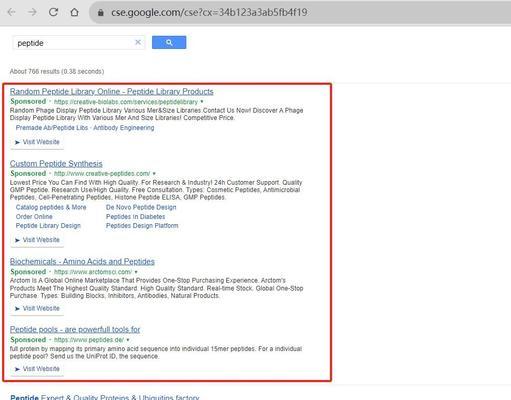Visit Website under Biochemicals Arctom ad
The width and height of the screenshot is (511, 400).
37,308
